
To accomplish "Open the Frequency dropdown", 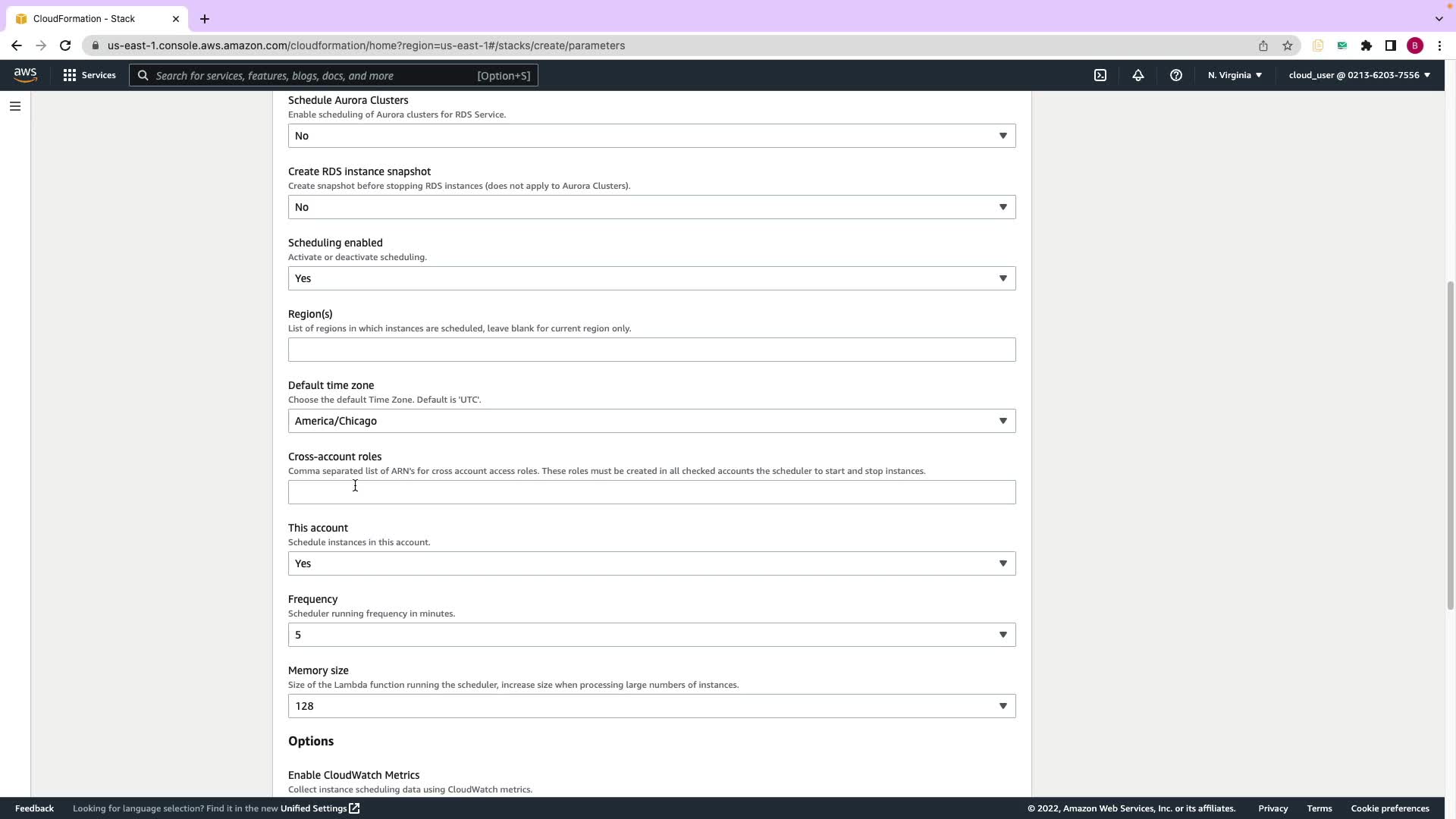I will (651, 635).
